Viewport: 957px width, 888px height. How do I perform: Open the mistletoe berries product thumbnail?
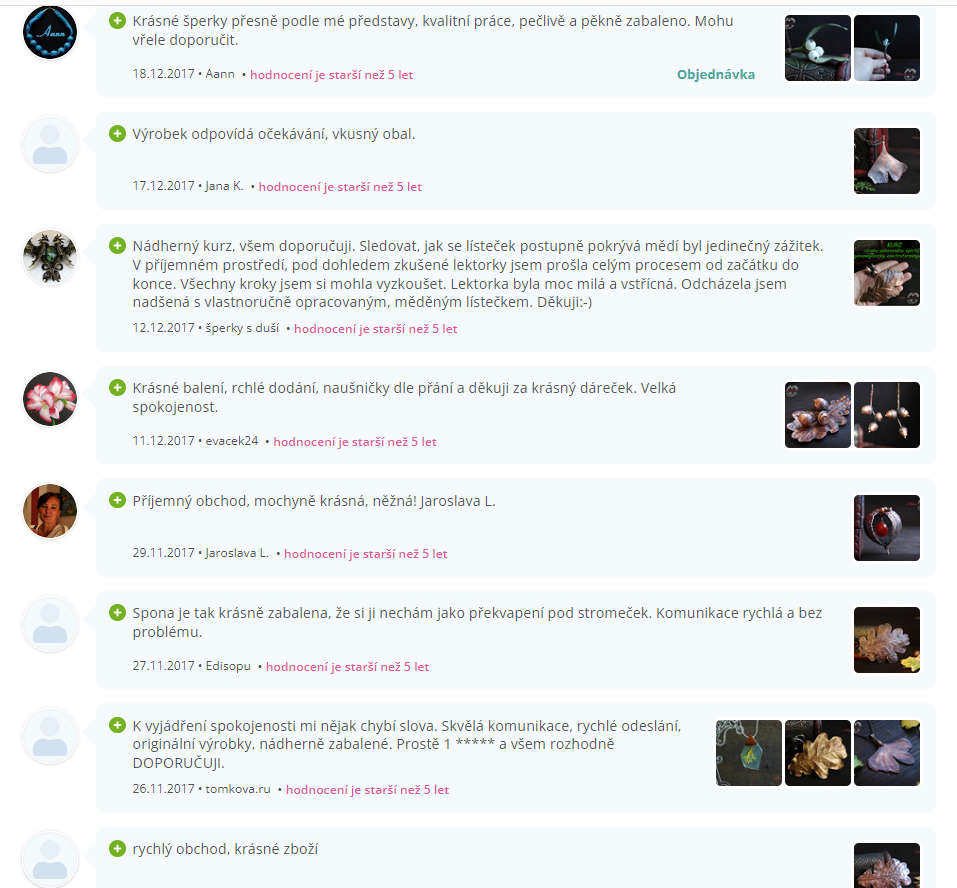(818, 48)
